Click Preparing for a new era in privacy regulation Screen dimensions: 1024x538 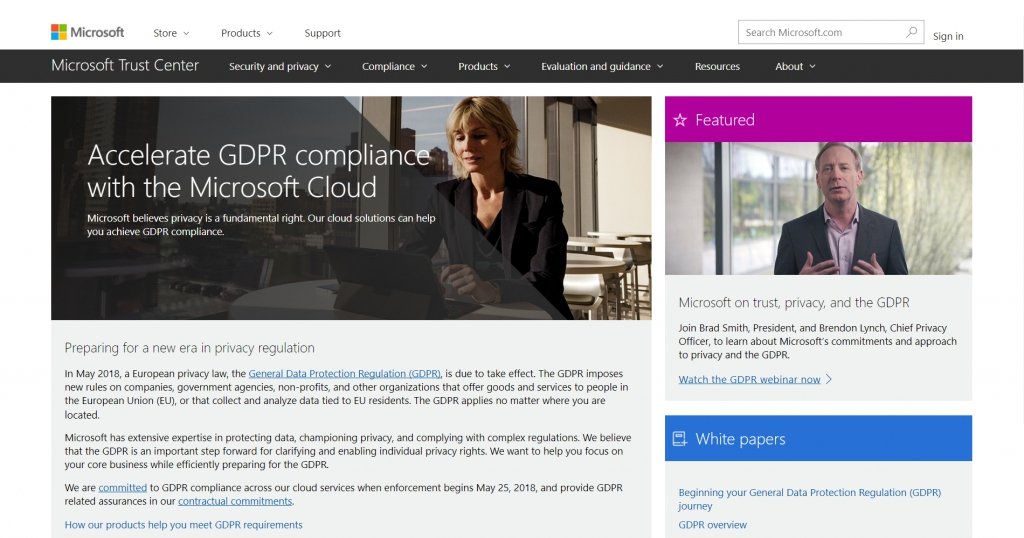coord(189,348)
